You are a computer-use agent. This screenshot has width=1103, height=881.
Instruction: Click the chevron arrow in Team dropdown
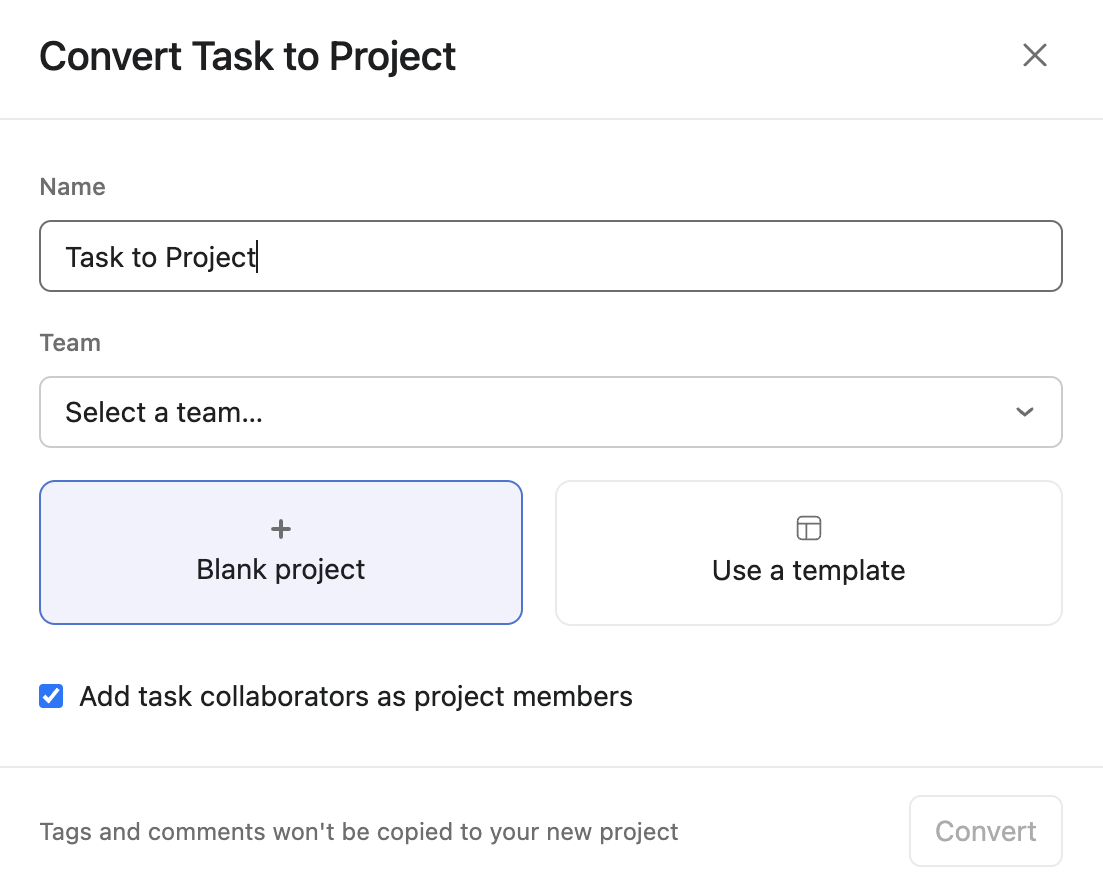pyautogui.click(x=1024, y=412)
